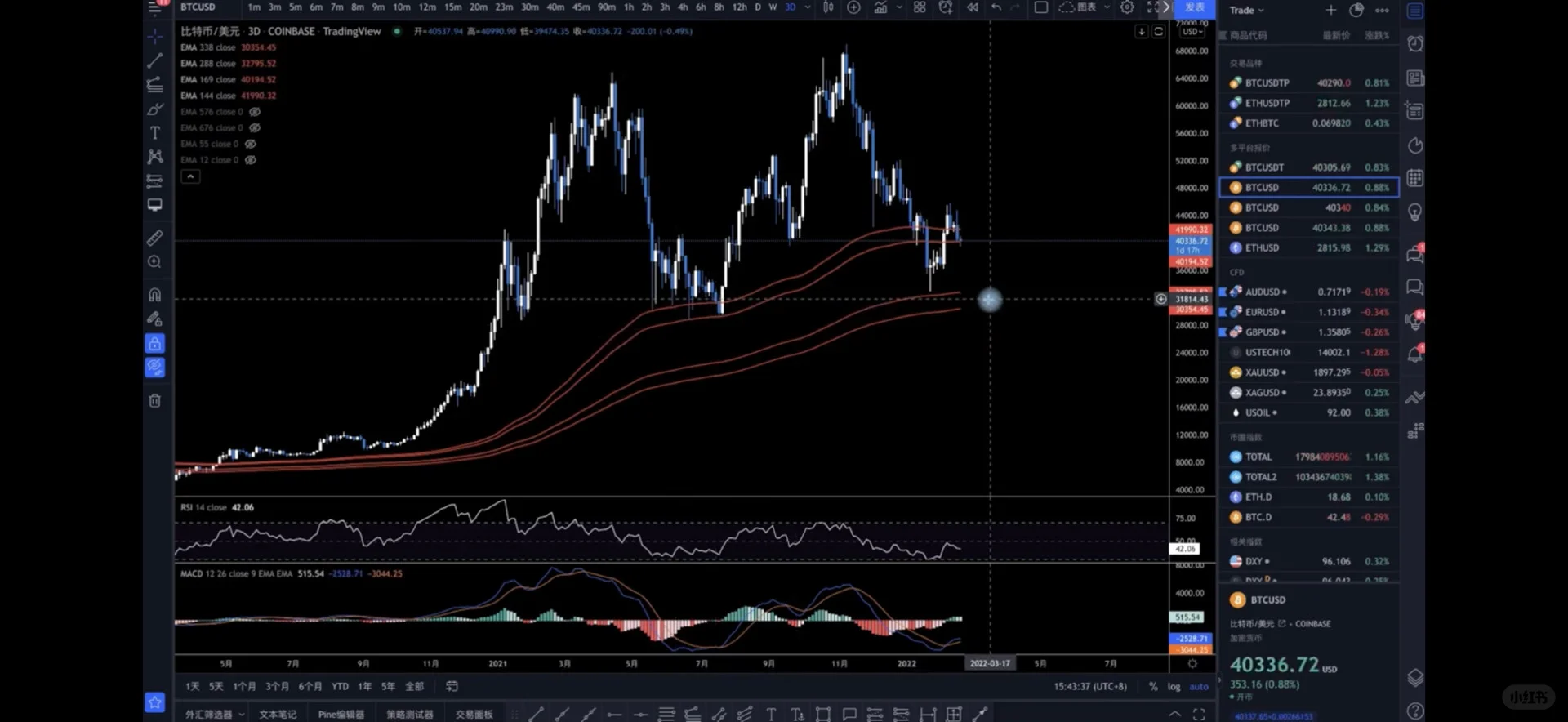This screenshot has width=1568, height=722.
Task: Show the hidden EMA 676 indicator
Action: tap(255, 128)
